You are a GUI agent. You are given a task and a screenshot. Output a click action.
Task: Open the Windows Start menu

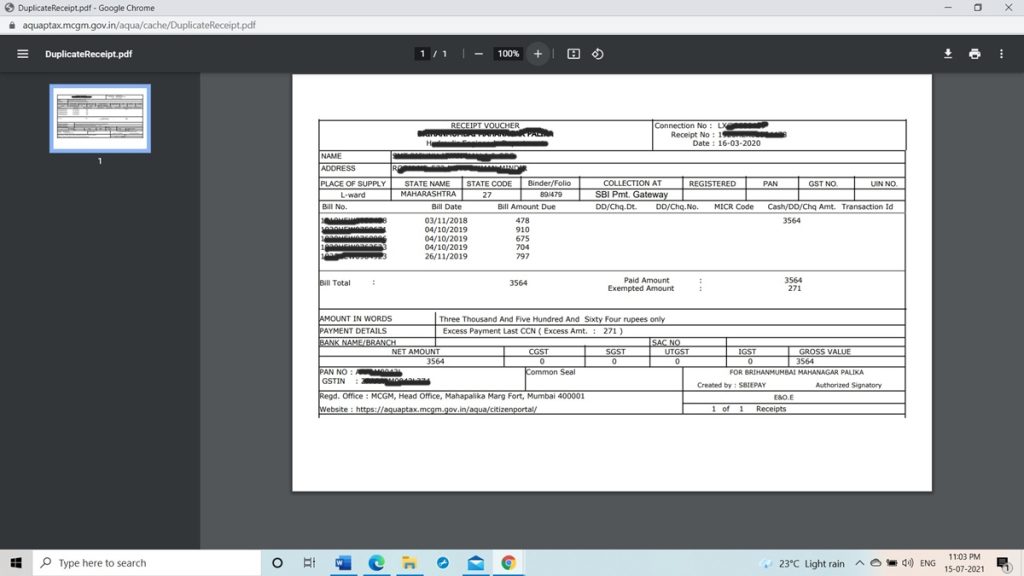point(15,563)
